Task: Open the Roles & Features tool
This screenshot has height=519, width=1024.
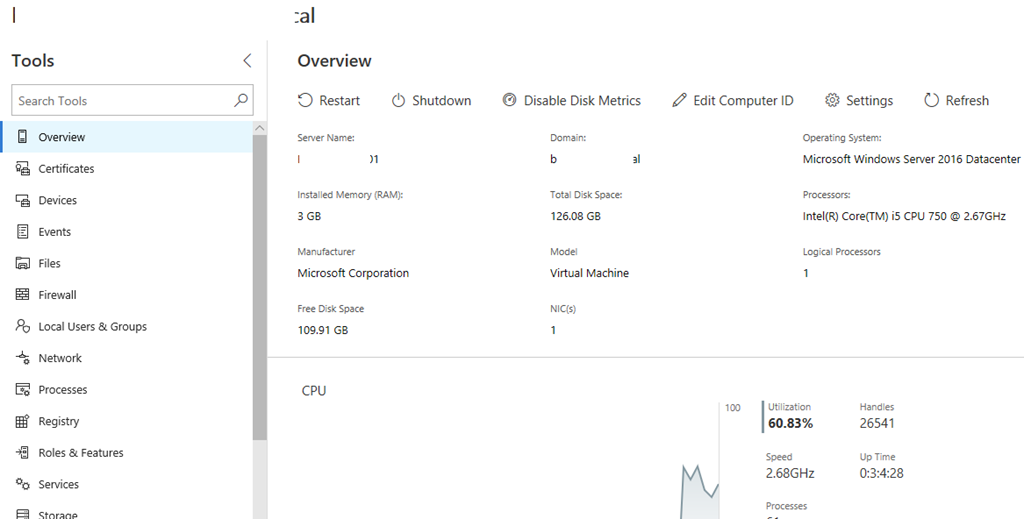Action: coord(80,453)
